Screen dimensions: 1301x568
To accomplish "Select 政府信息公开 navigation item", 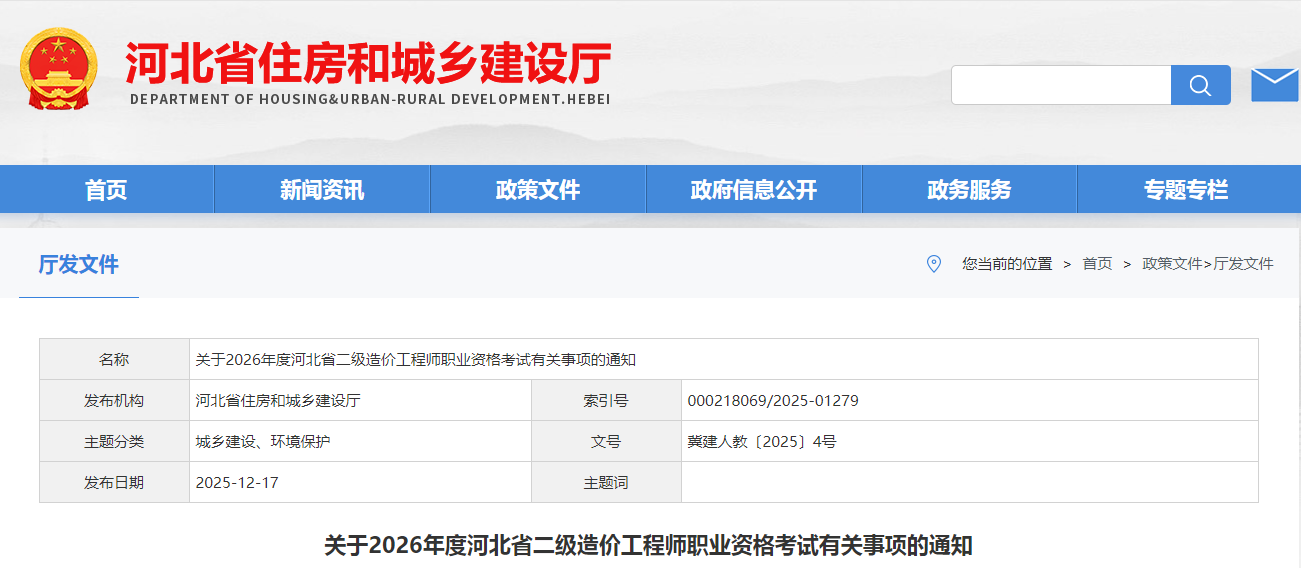I will pyautogui.click(x=754, y=190).
